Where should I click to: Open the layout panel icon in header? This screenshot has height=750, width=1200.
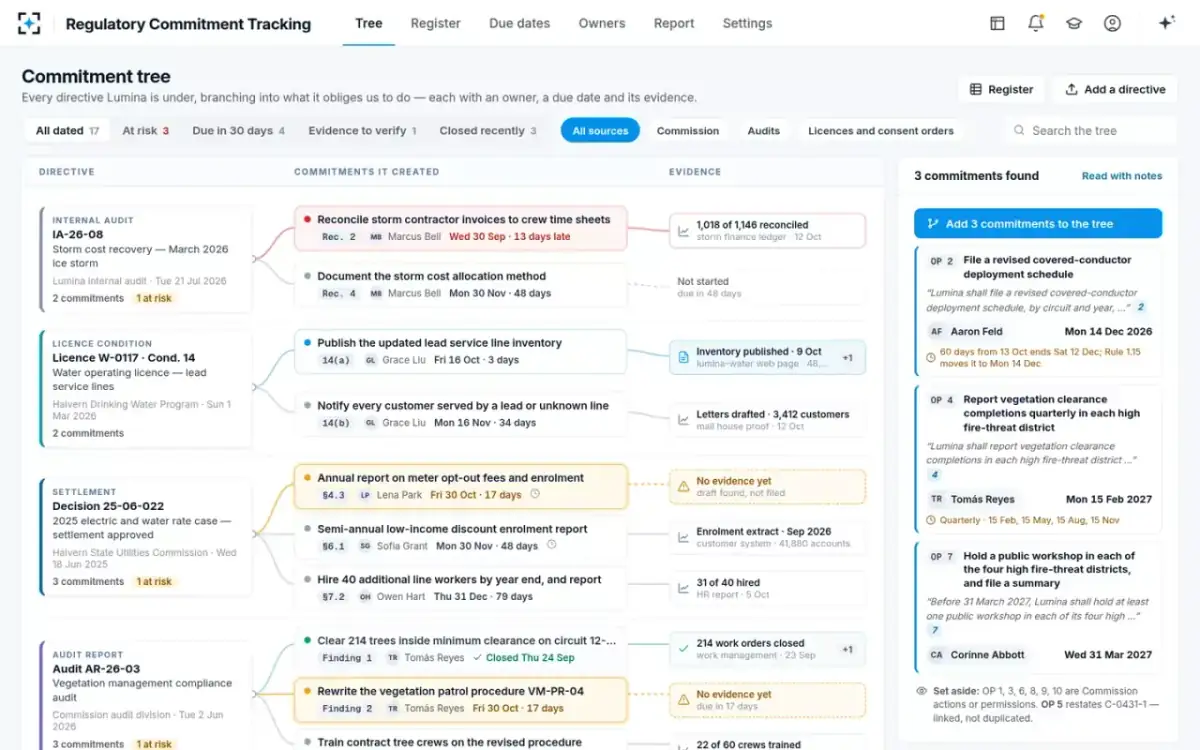tap(997, 23)
